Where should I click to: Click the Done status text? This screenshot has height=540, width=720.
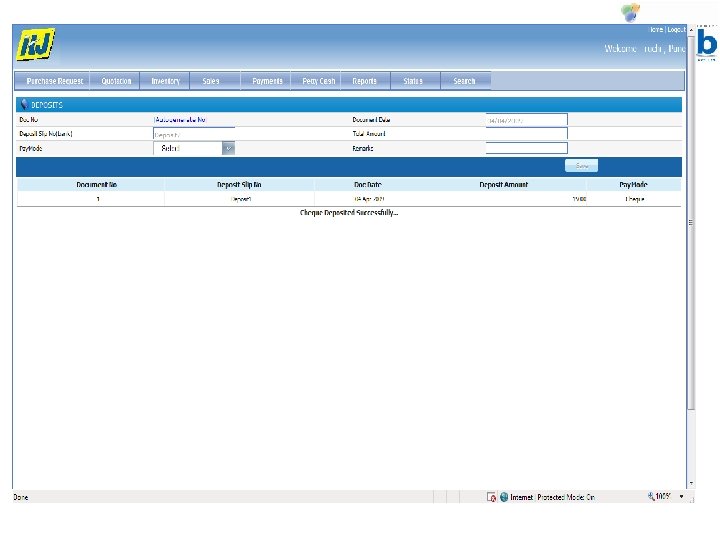click(x=21, y=497)
